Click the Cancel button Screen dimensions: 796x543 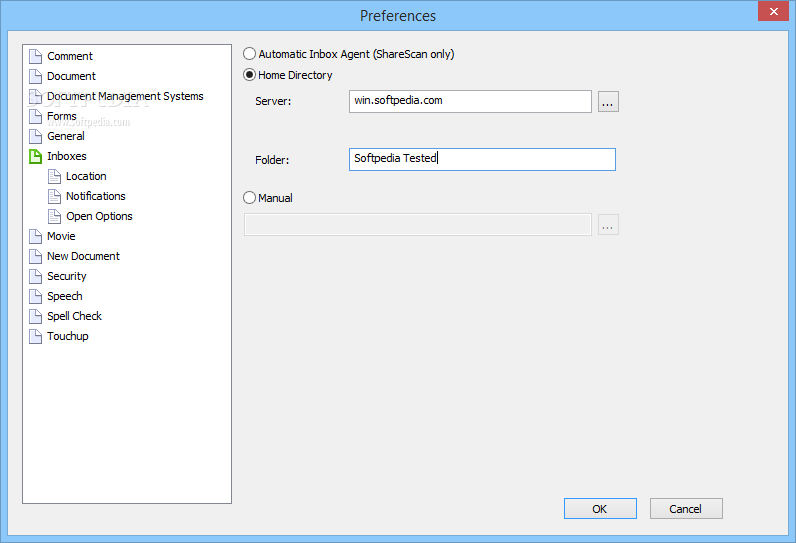point(686,509)
